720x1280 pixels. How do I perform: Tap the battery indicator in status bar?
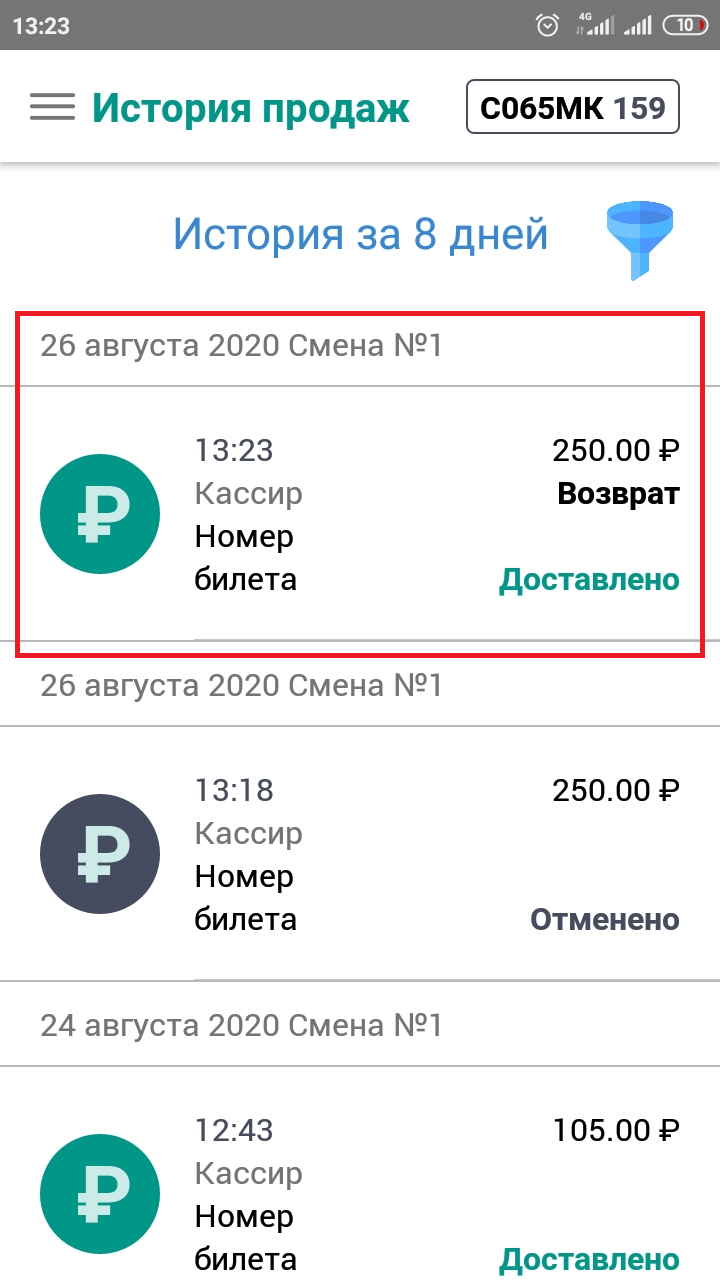(687, 25)
